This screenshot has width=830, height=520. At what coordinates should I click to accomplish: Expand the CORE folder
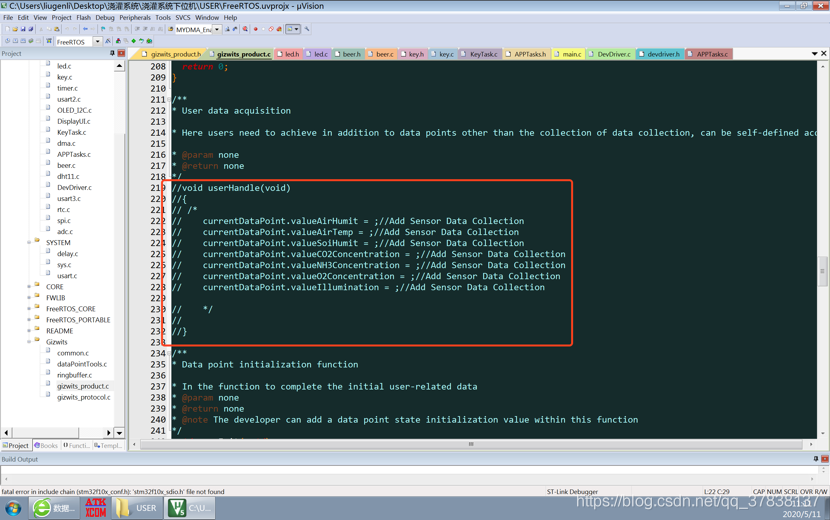click(x=29, y=286)
